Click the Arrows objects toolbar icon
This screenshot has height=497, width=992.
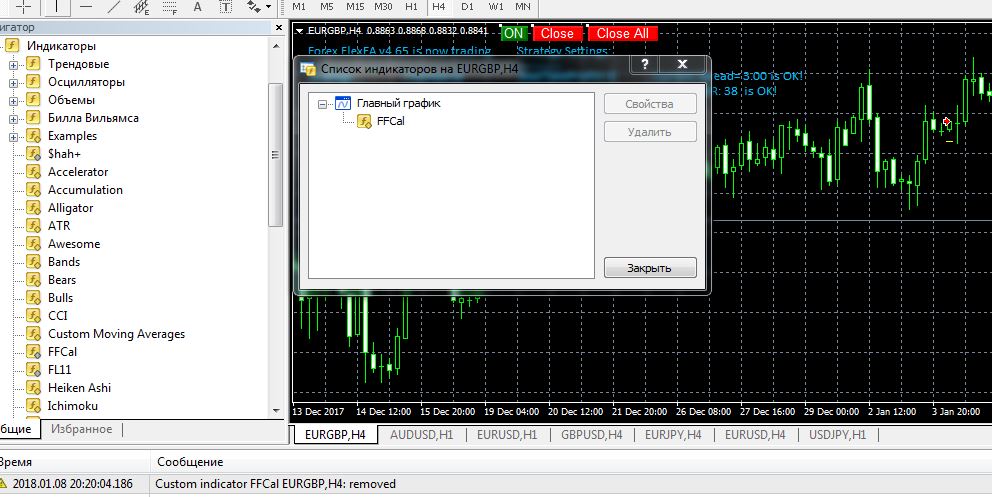click(x=254, y=7)
